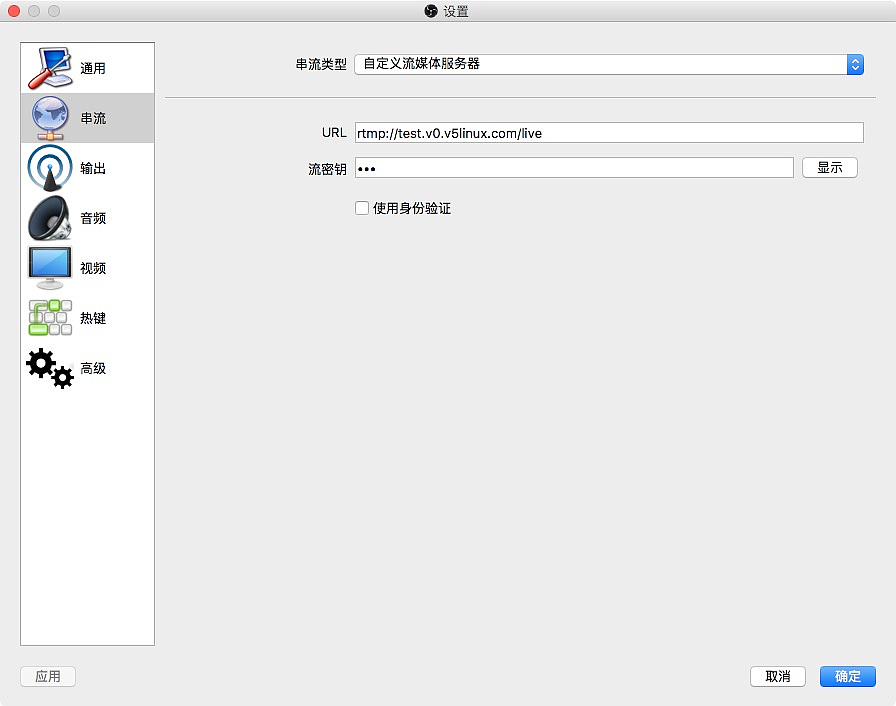The height and width of the screenshot is (706, 896).
Task: Open Video settings via the monitor icon
Action: [50, 268]
